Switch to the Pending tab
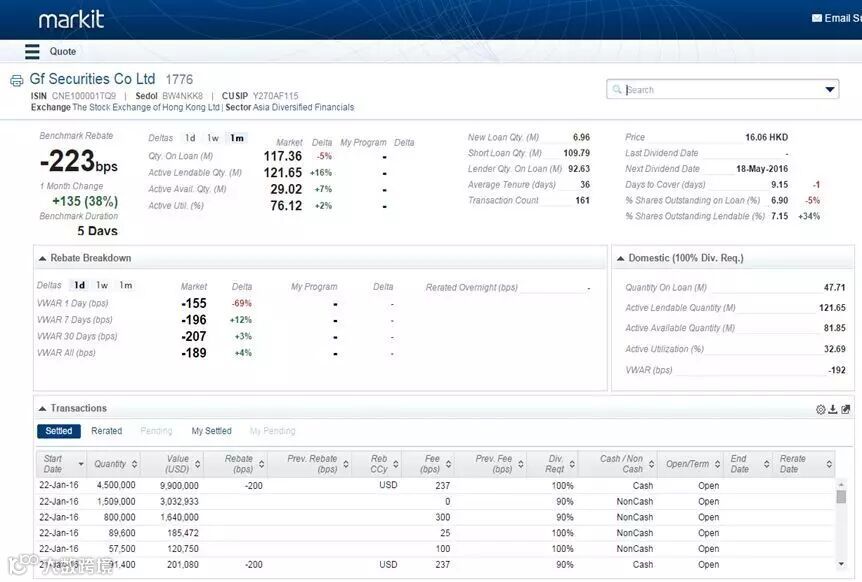The width and height of the screenshot is (862, 582). click(x=156, y=431)
